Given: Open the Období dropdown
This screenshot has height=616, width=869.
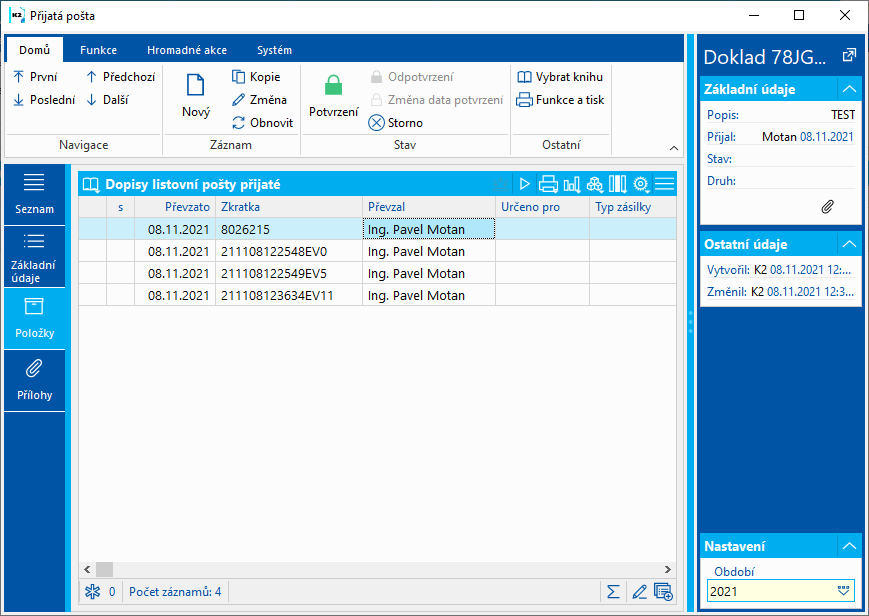Looking at the screenshot, I should point(843,591).
